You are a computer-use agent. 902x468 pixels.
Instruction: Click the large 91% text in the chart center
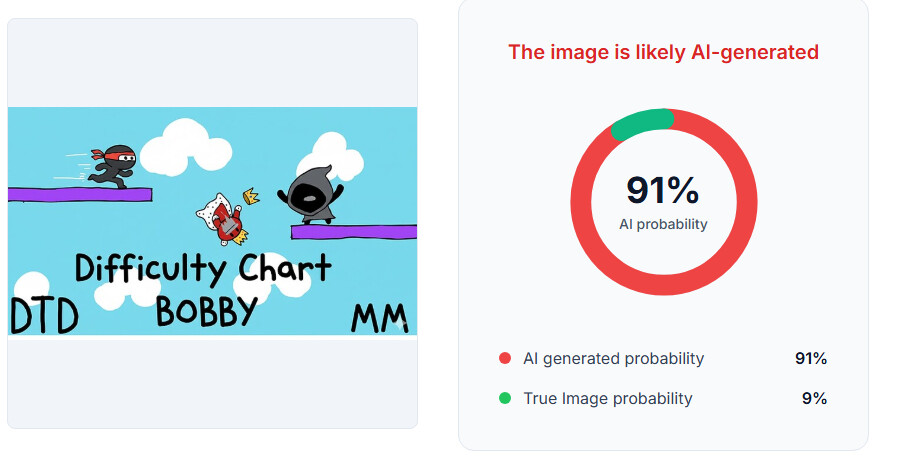coord(662,190)
